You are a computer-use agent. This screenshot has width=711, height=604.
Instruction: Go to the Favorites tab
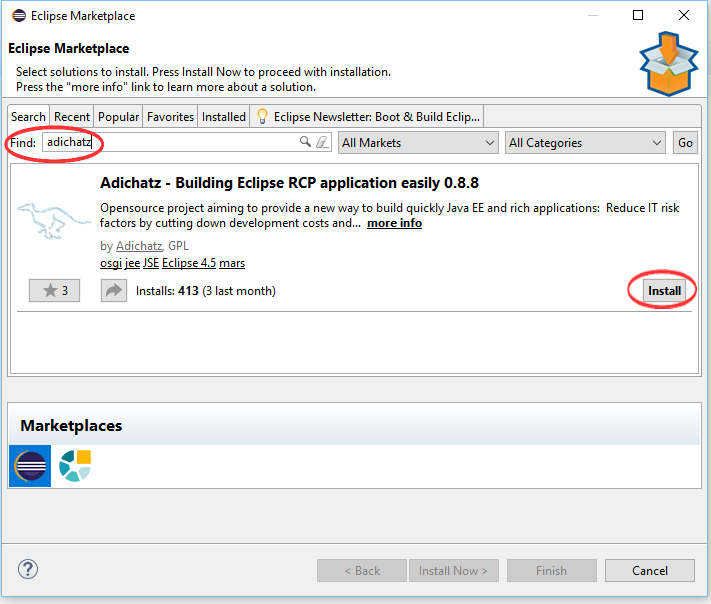pyautogui.click(x=170, y=117)
